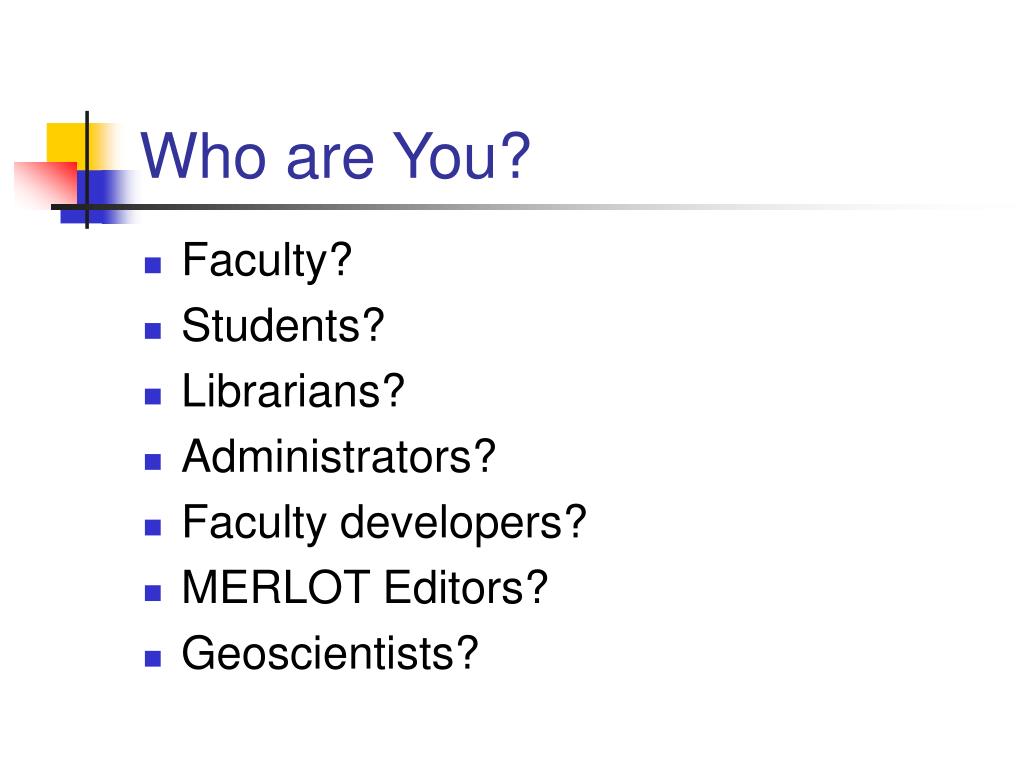Screen dimensions: 1024x768
Task: Select the 'Librarians?' line
Action: point(293,391)
